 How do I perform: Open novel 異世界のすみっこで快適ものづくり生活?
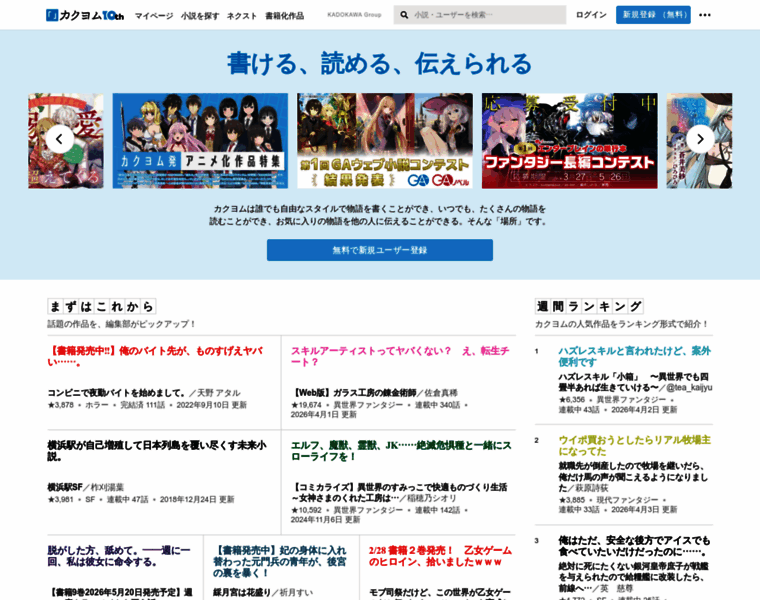coord(399,492)
